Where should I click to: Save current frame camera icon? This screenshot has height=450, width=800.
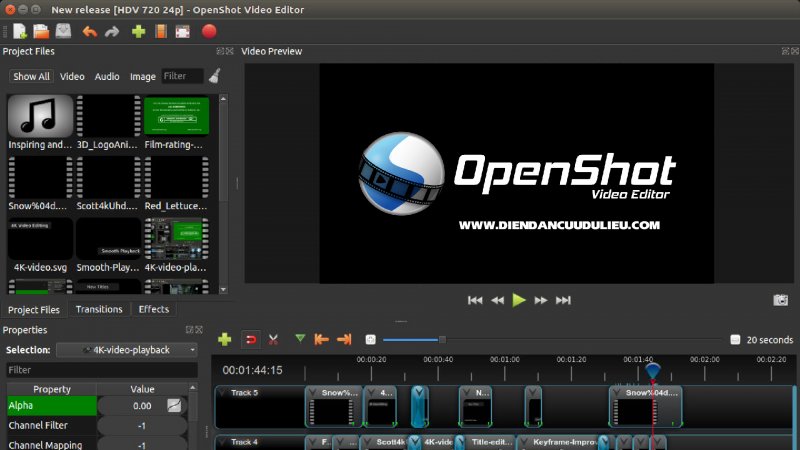click(780, 300)
